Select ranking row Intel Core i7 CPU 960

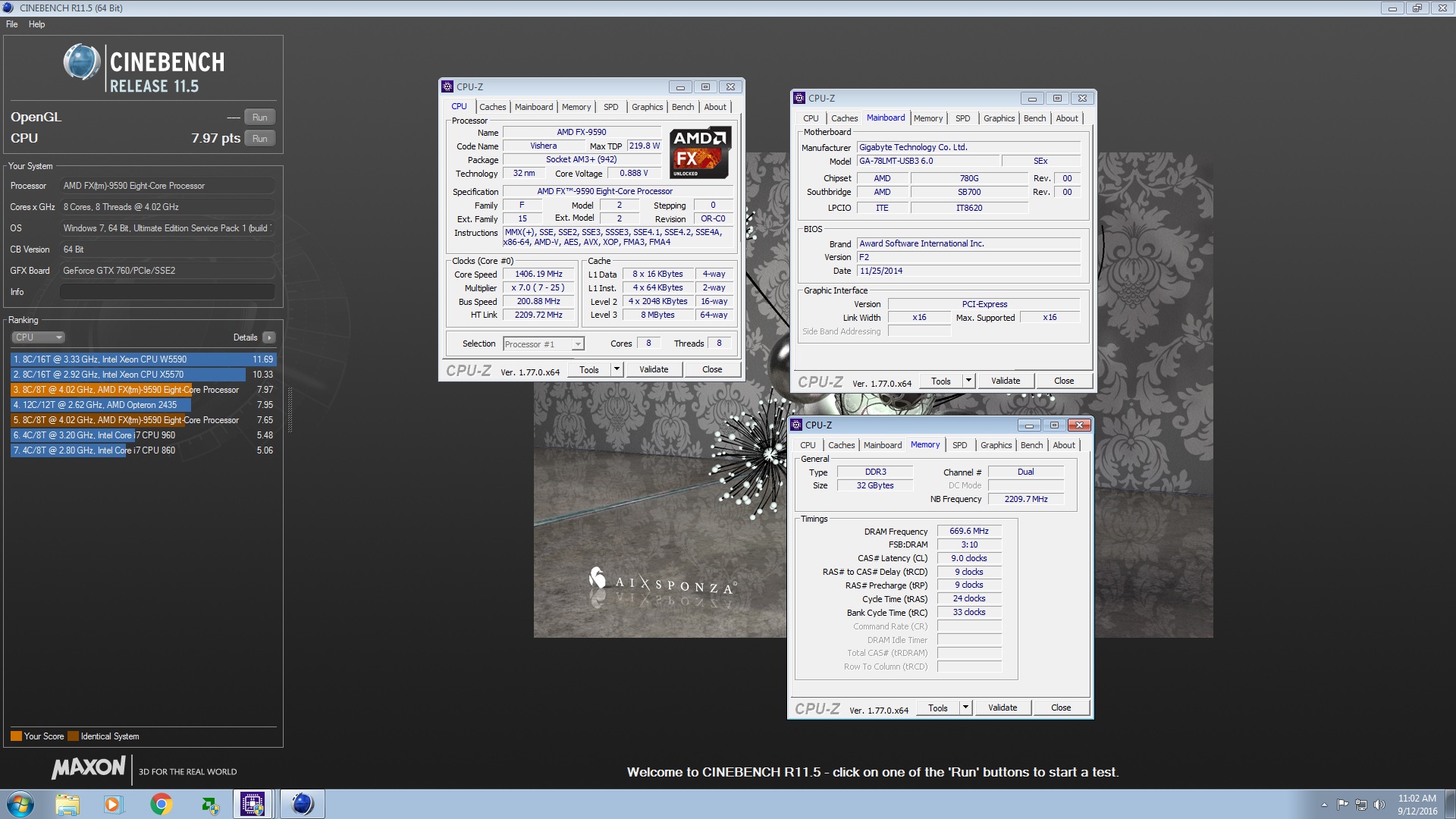point(143,435)
